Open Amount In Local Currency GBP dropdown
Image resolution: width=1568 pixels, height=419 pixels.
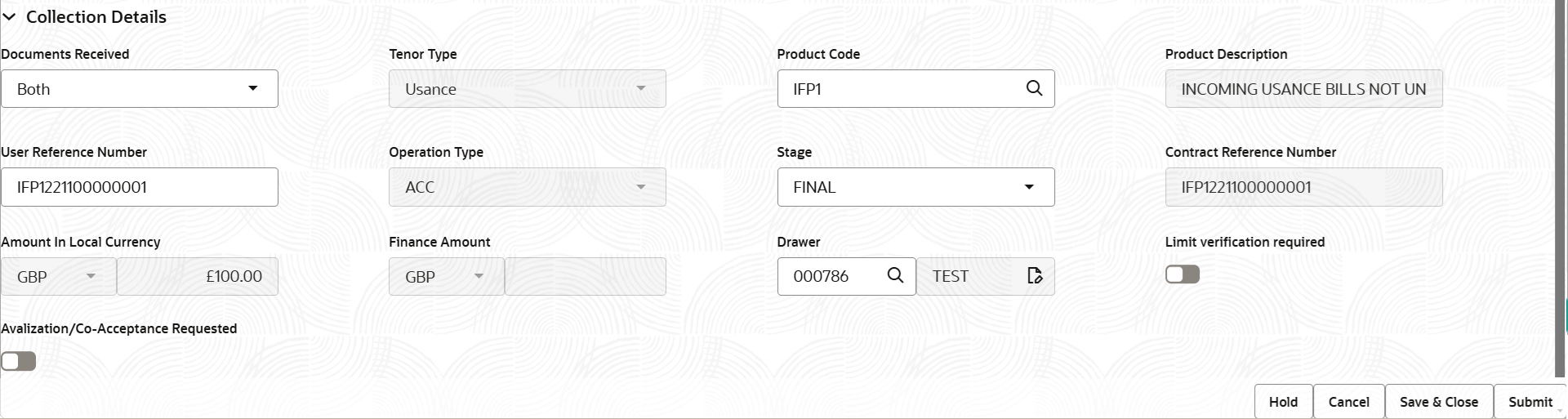point(59,277)
